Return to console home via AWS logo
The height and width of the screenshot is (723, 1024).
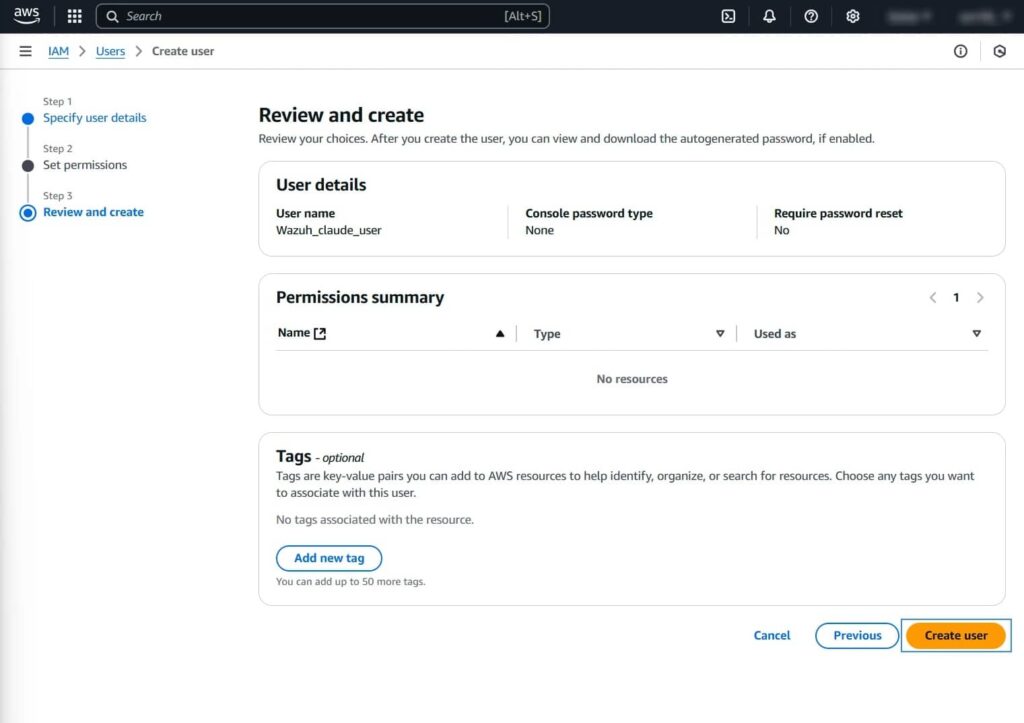(x=27, y=15)
